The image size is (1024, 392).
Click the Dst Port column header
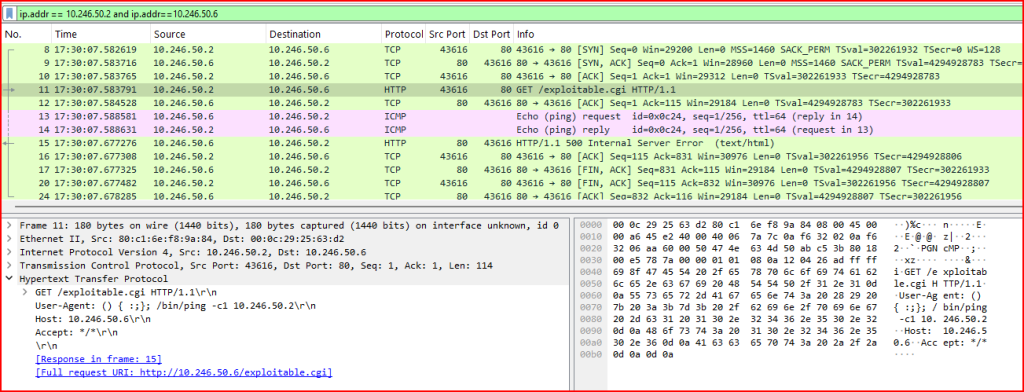tap(491, 34)
